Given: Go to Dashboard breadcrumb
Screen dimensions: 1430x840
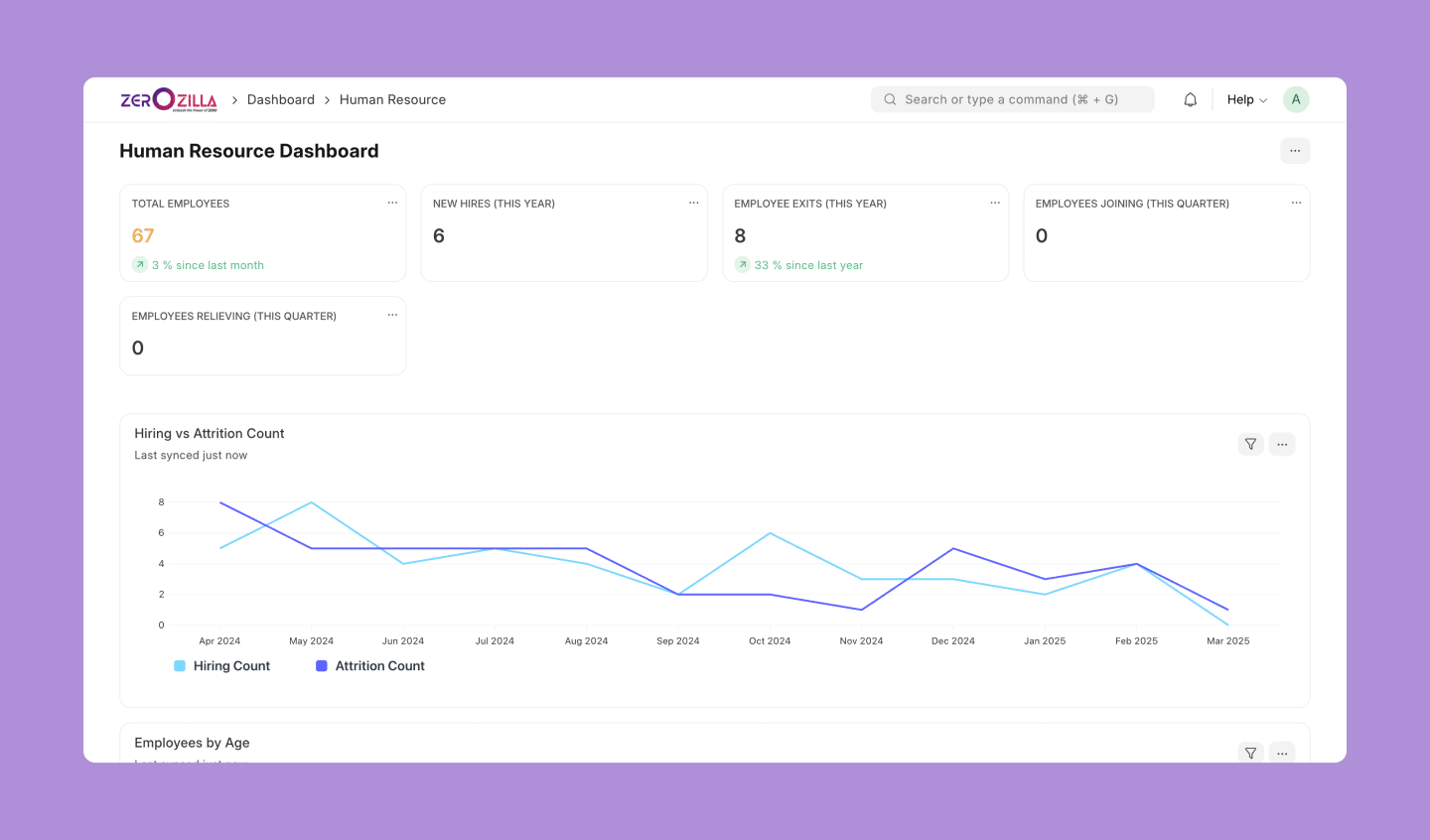Looking at the screenshot, I should coord(280,99).
